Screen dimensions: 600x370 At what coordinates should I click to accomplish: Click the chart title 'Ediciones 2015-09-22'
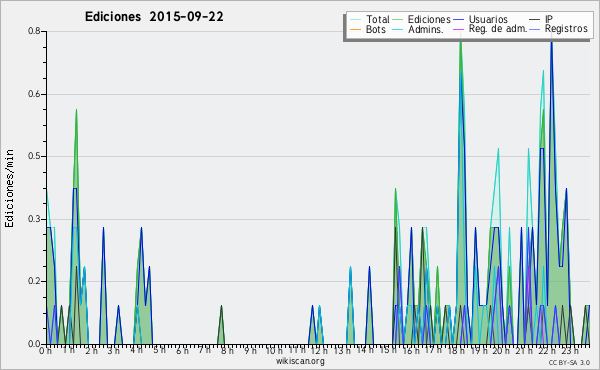pos(154,17)
